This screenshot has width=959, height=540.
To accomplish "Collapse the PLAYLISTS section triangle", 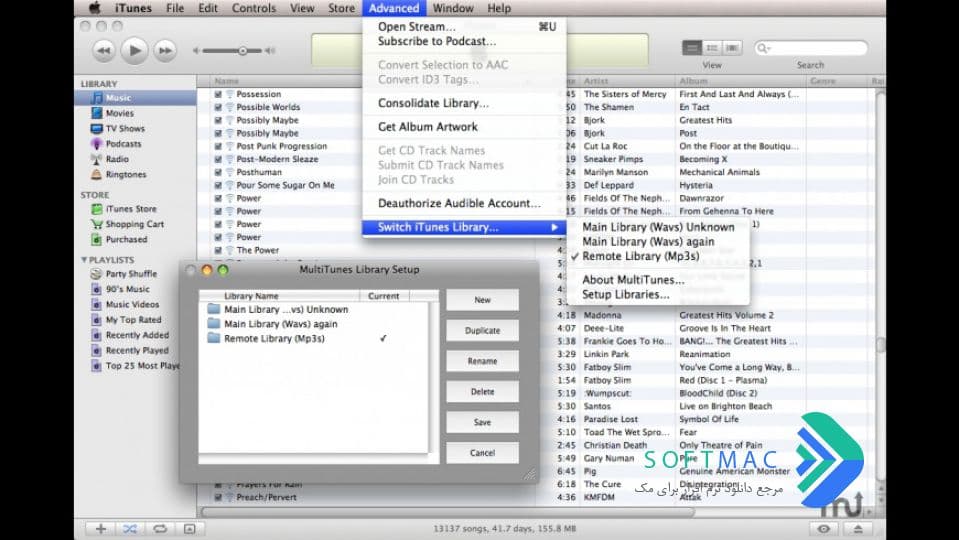I will pyautogui.click(x=84, y=259).
